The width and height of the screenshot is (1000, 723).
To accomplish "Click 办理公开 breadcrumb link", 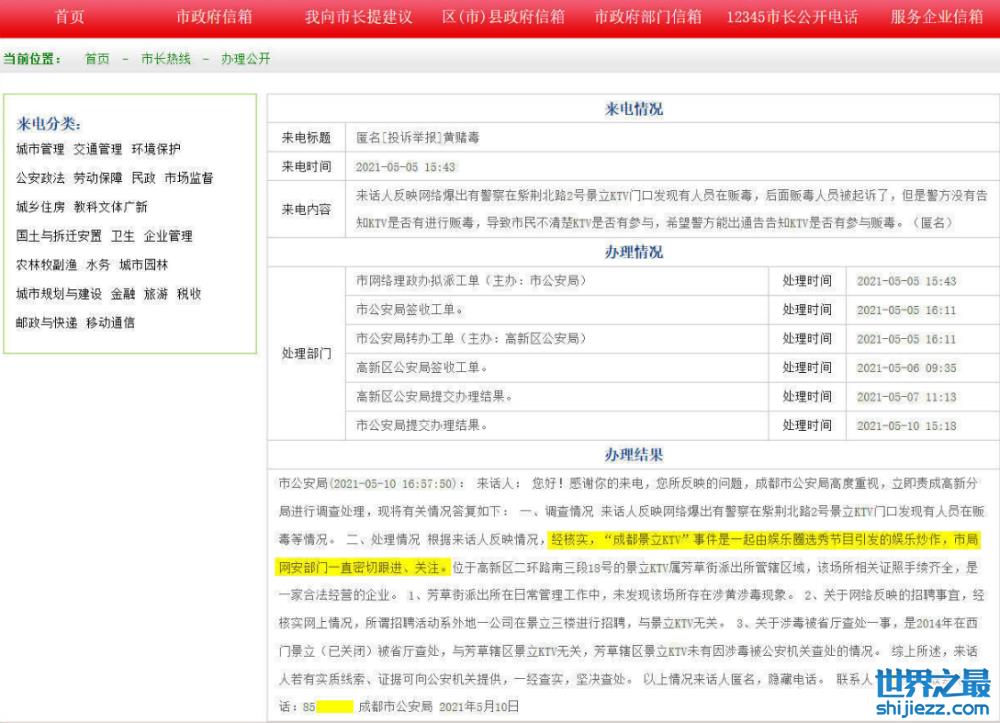I will coord(245,59).
